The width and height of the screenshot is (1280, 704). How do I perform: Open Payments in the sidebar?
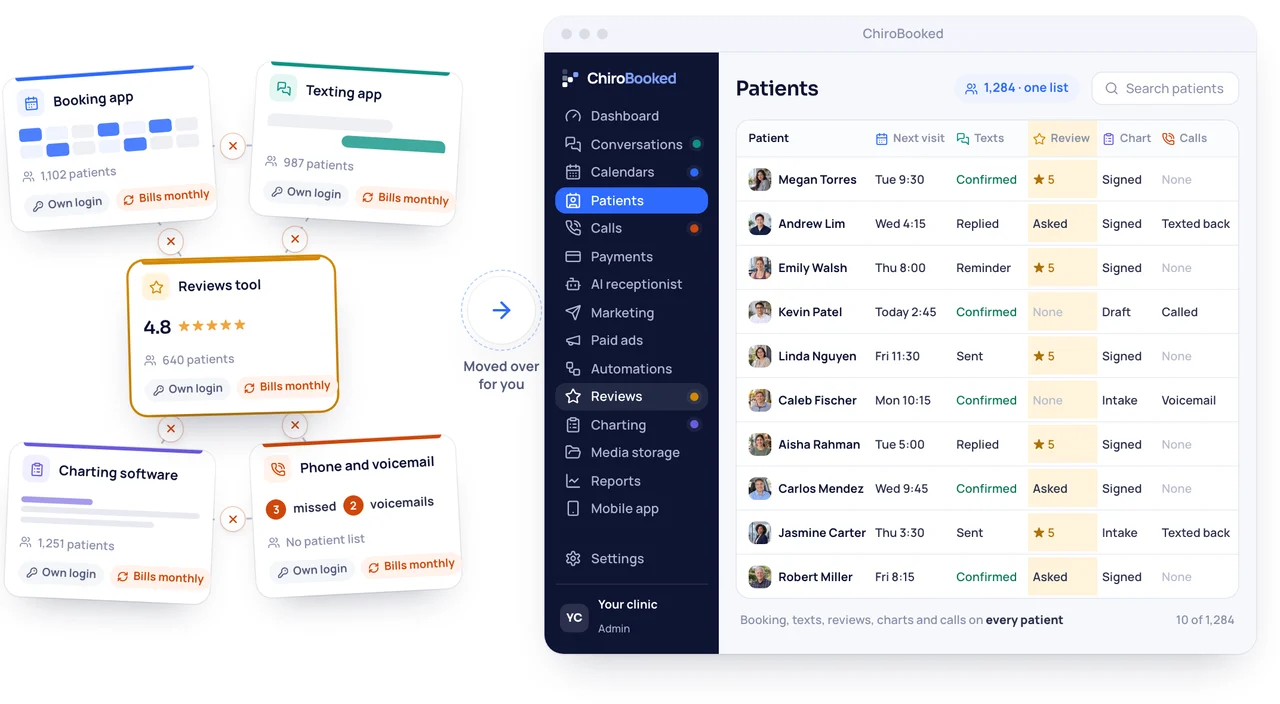(x=631, y=256)
